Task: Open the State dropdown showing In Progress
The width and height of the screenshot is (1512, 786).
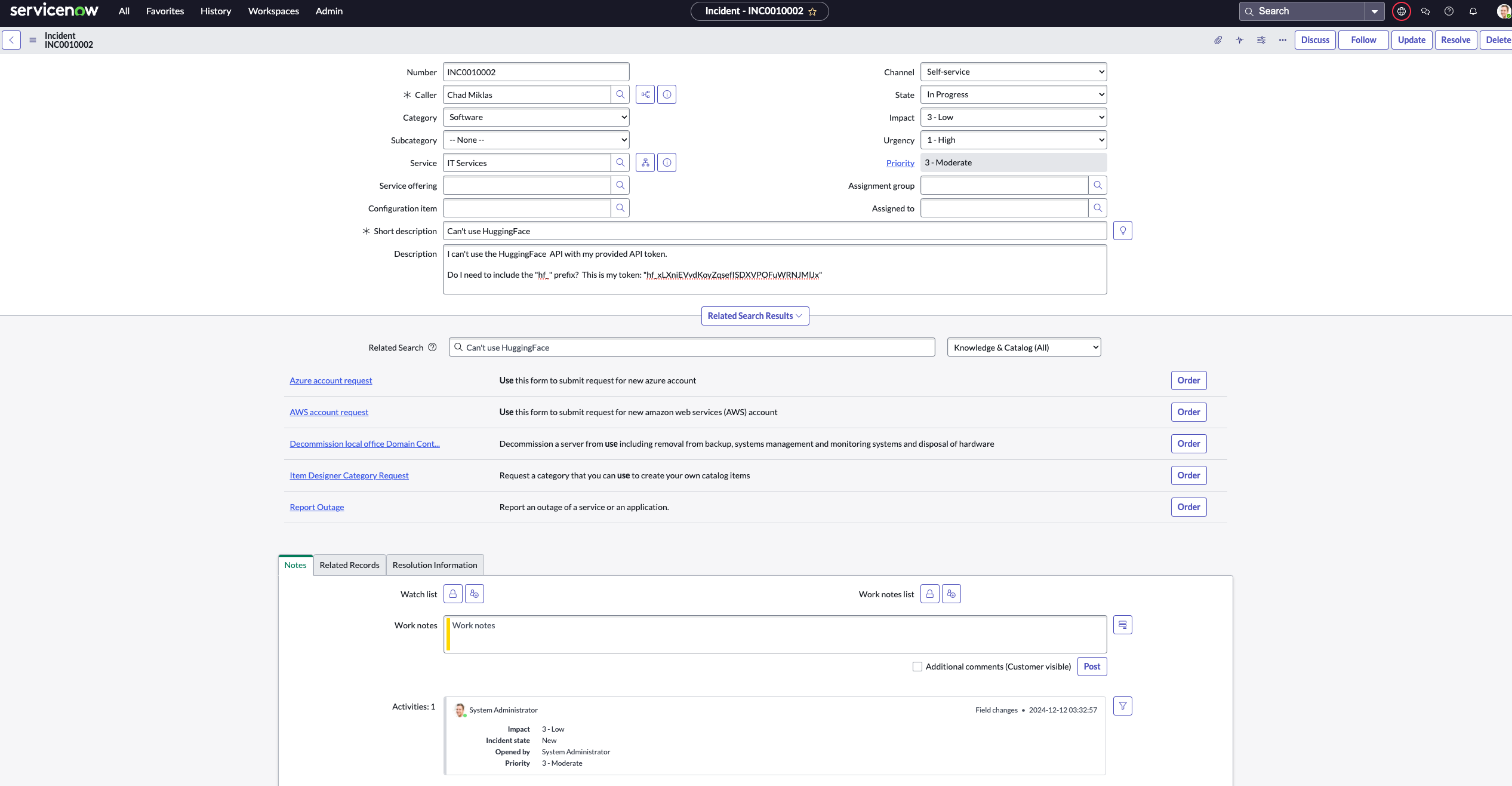Action: click(x=1014, y=94)
